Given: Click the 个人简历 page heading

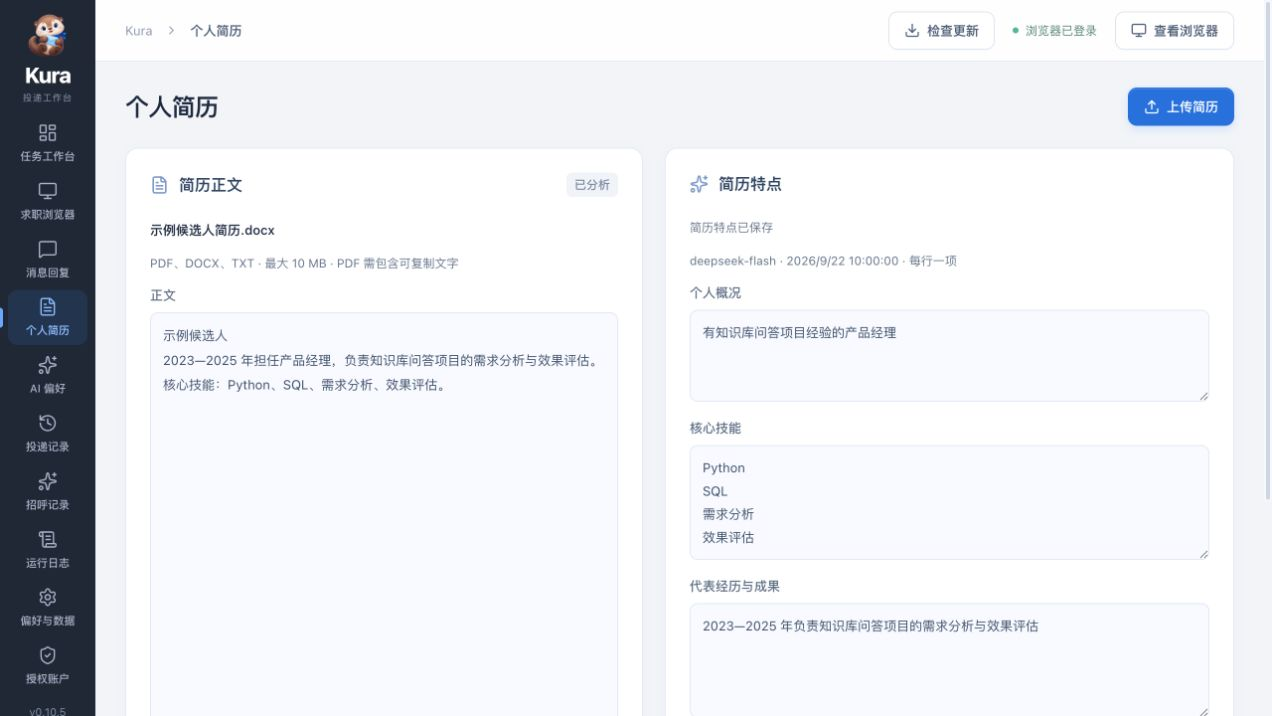Looking at the screenshot, I should 171,108.
